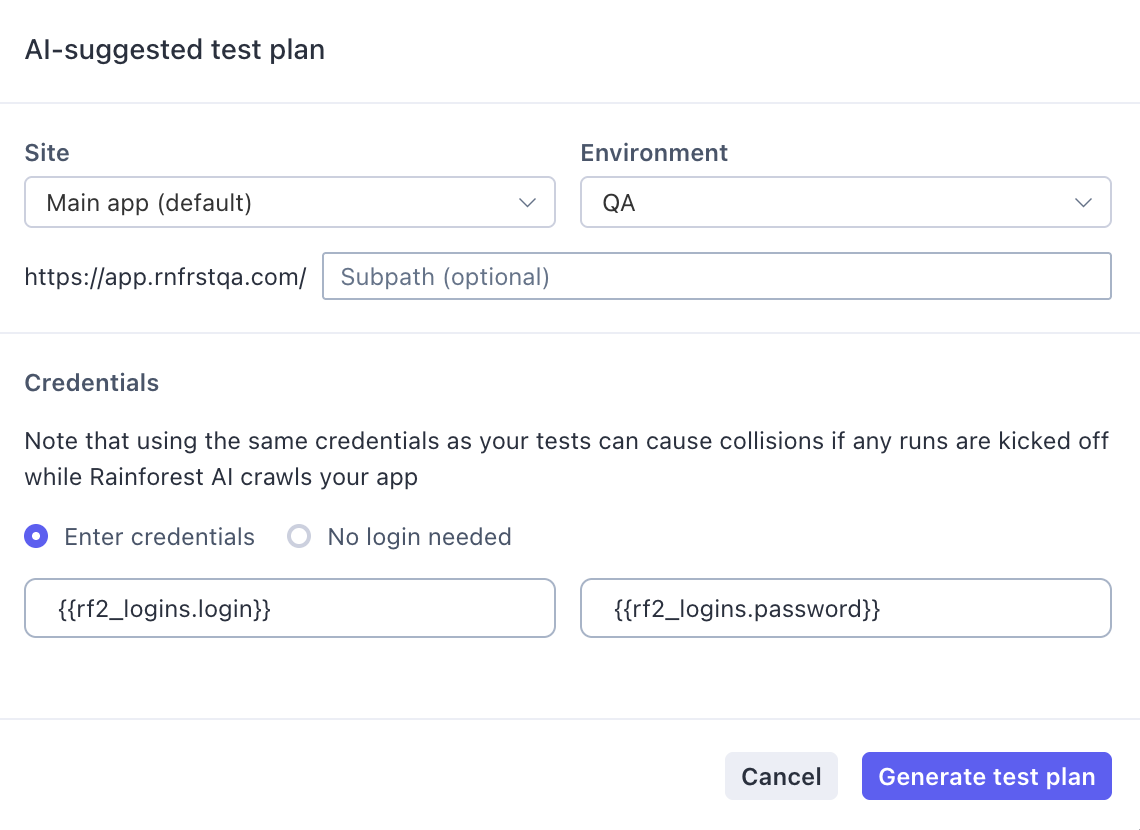Click the AI-suggested test plan dialog title
Image resolution: width=1140 pixels, height=830 pixels.
point(175,50)
